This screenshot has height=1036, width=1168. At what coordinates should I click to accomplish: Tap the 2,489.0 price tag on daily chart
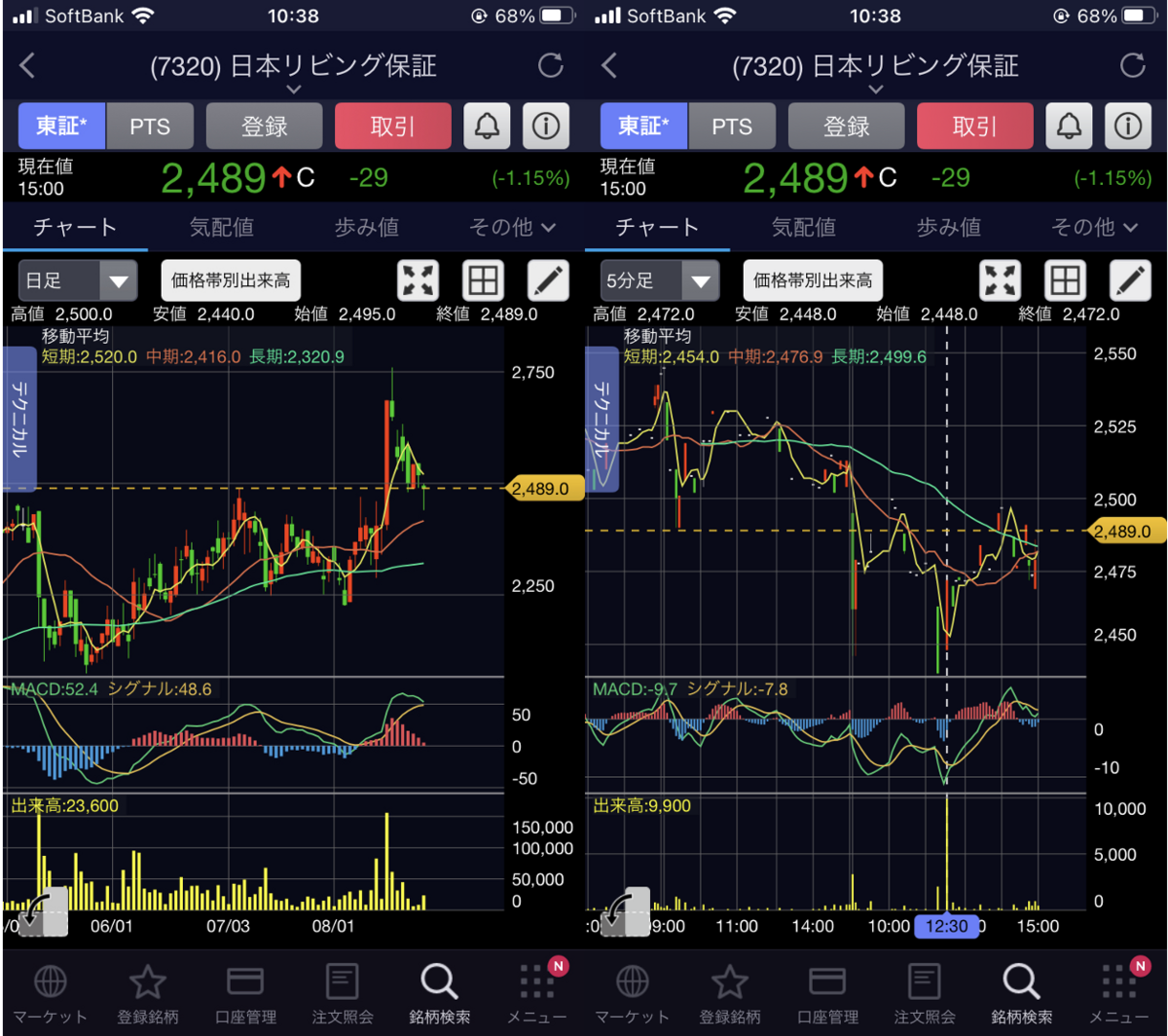click(545, 488)
